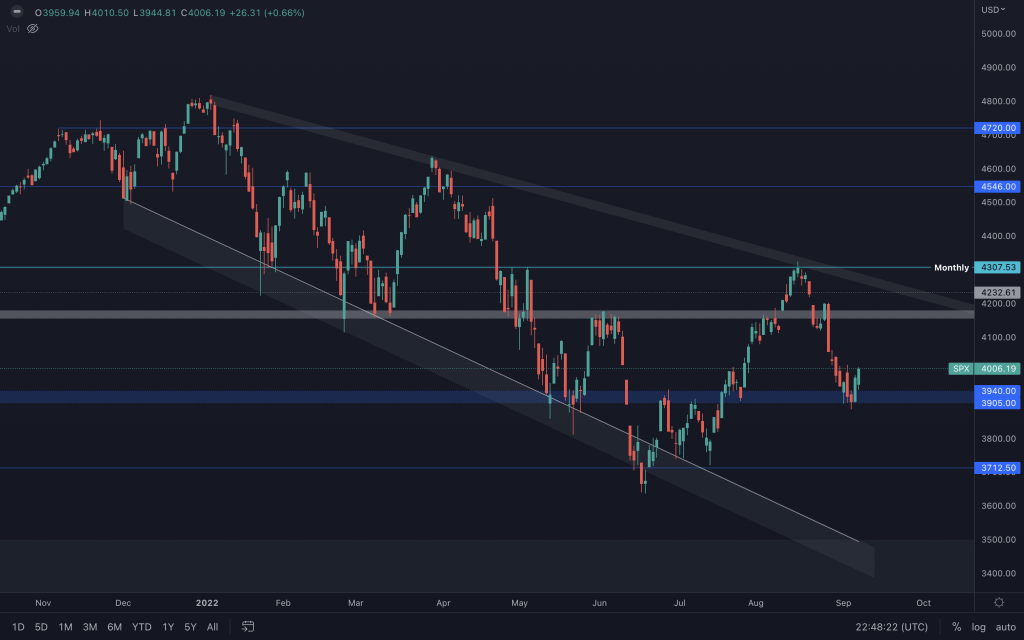Screen dimensions: 1024x640
Task: Switch to 1M time range
Action: [65, 627]
